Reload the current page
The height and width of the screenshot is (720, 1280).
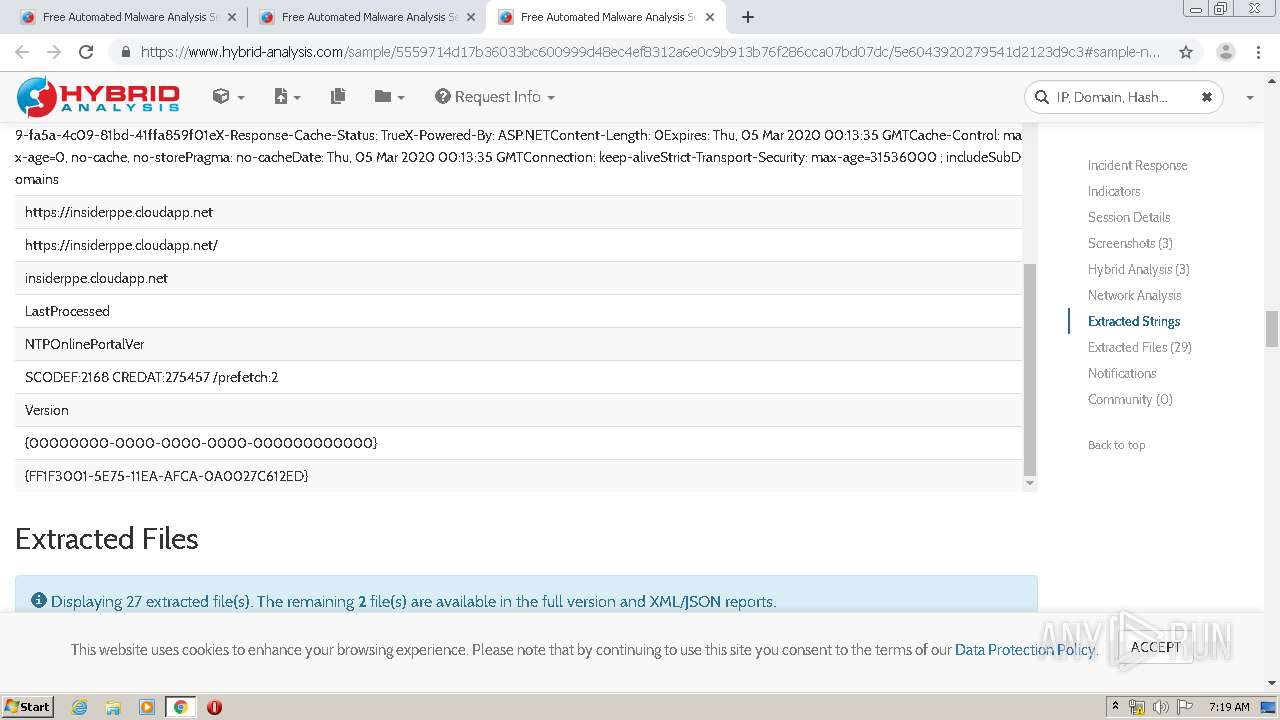coord(86,52)
